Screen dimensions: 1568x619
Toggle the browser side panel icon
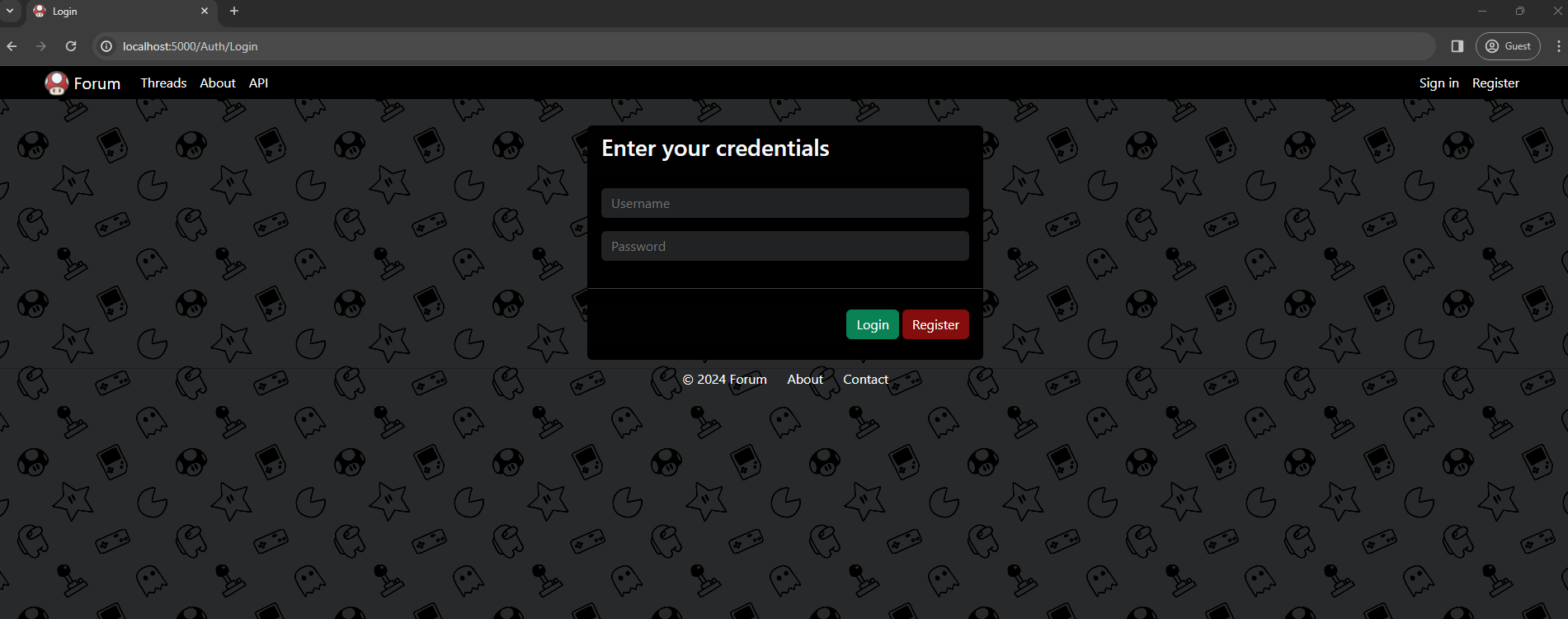coord(1457,46)
